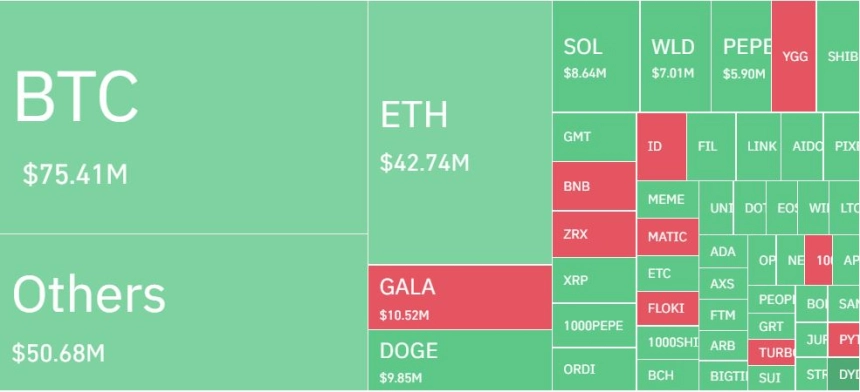Select the red FLOKI tile

point(667,309)
